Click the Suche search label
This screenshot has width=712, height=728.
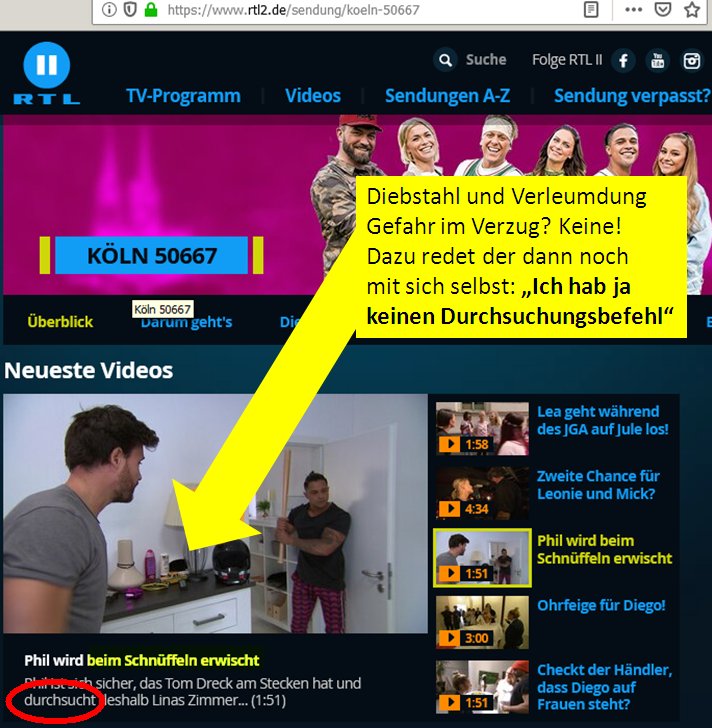pyautogui.click(x=486, y=60)
